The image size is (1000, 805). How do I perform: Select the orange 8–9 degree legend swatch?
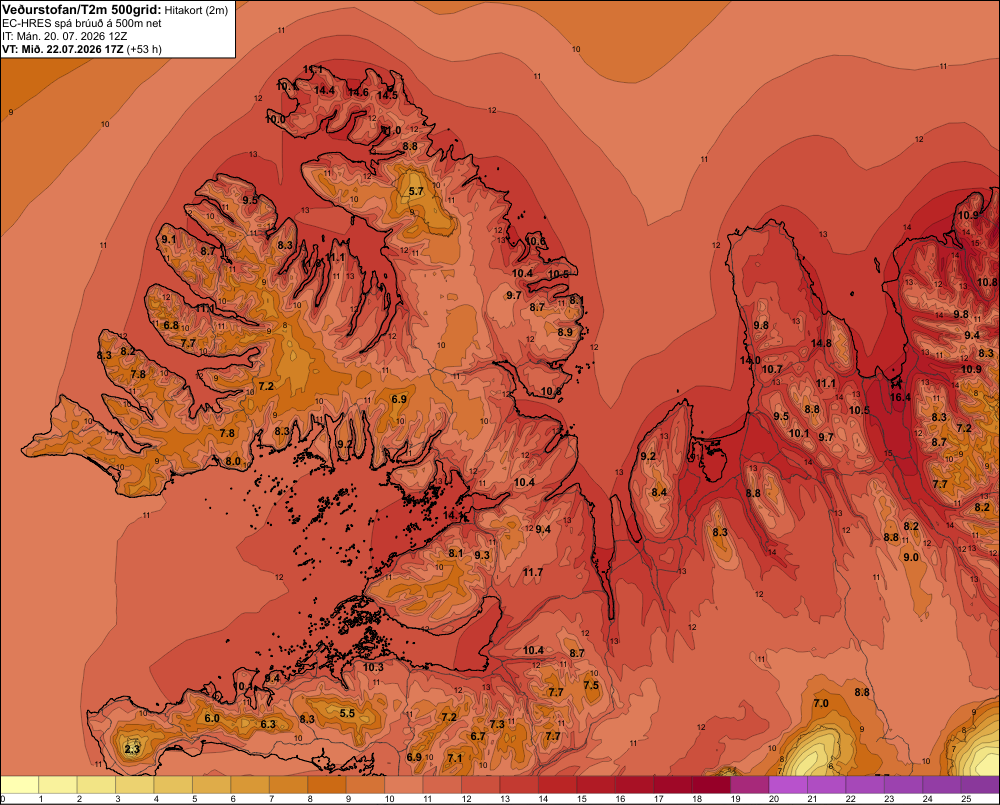pos(327,785)
